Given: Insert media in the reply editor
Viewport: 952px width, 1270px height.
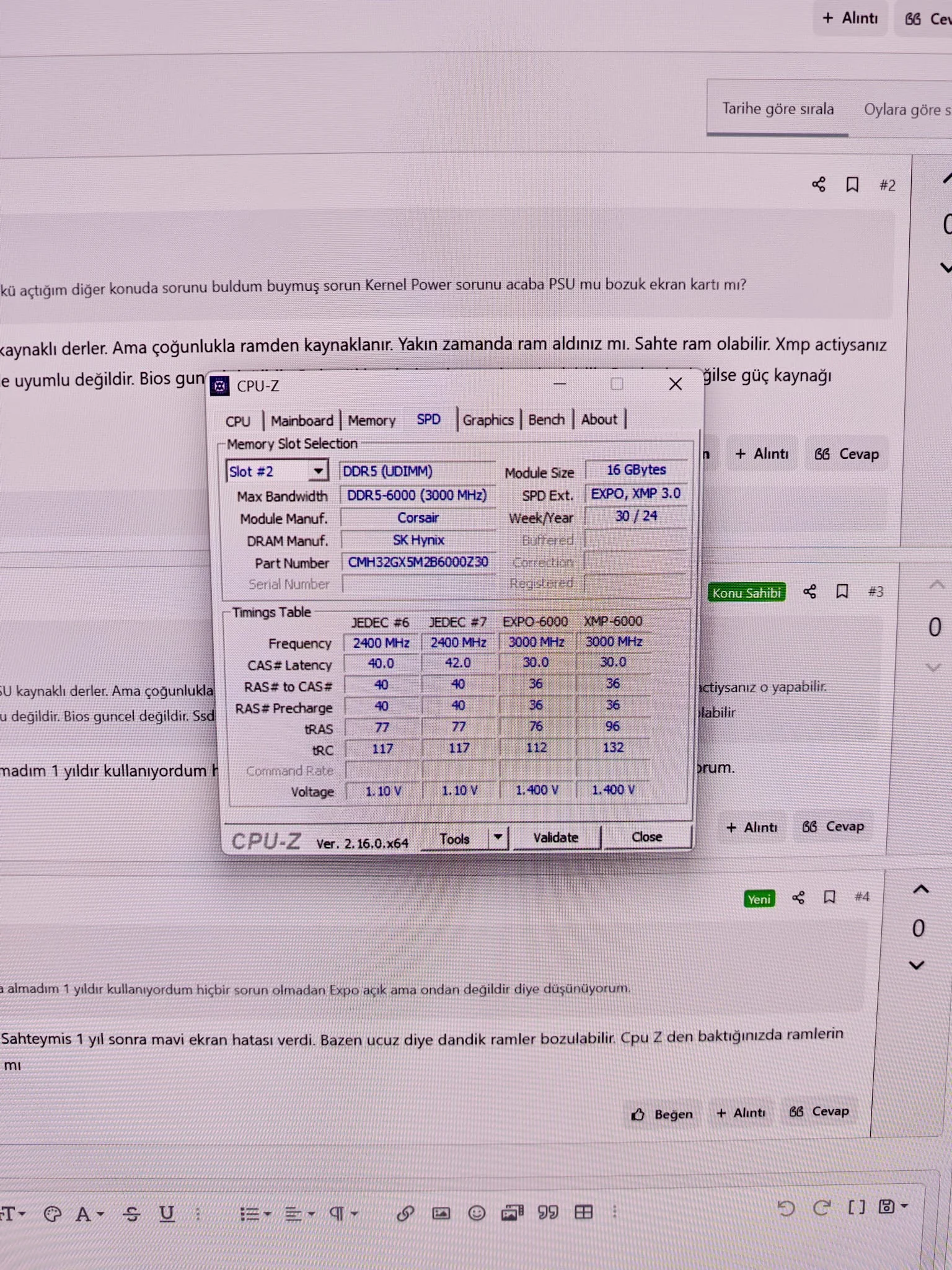Looking at the screenshot, I should pyautogui.click(x=513, y=1212).
